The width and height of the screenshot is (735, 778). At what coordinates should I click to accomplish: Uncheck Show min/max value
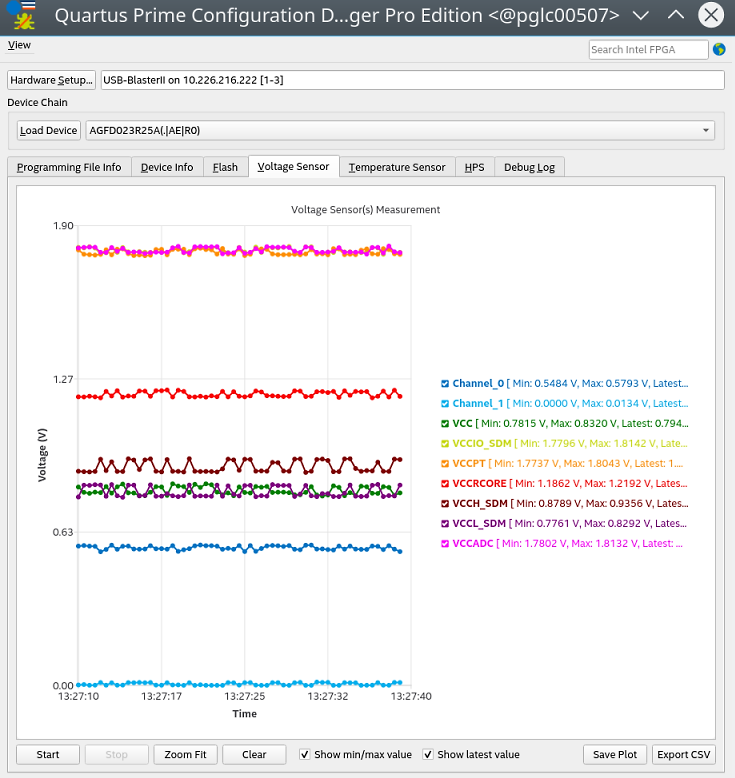305,754
